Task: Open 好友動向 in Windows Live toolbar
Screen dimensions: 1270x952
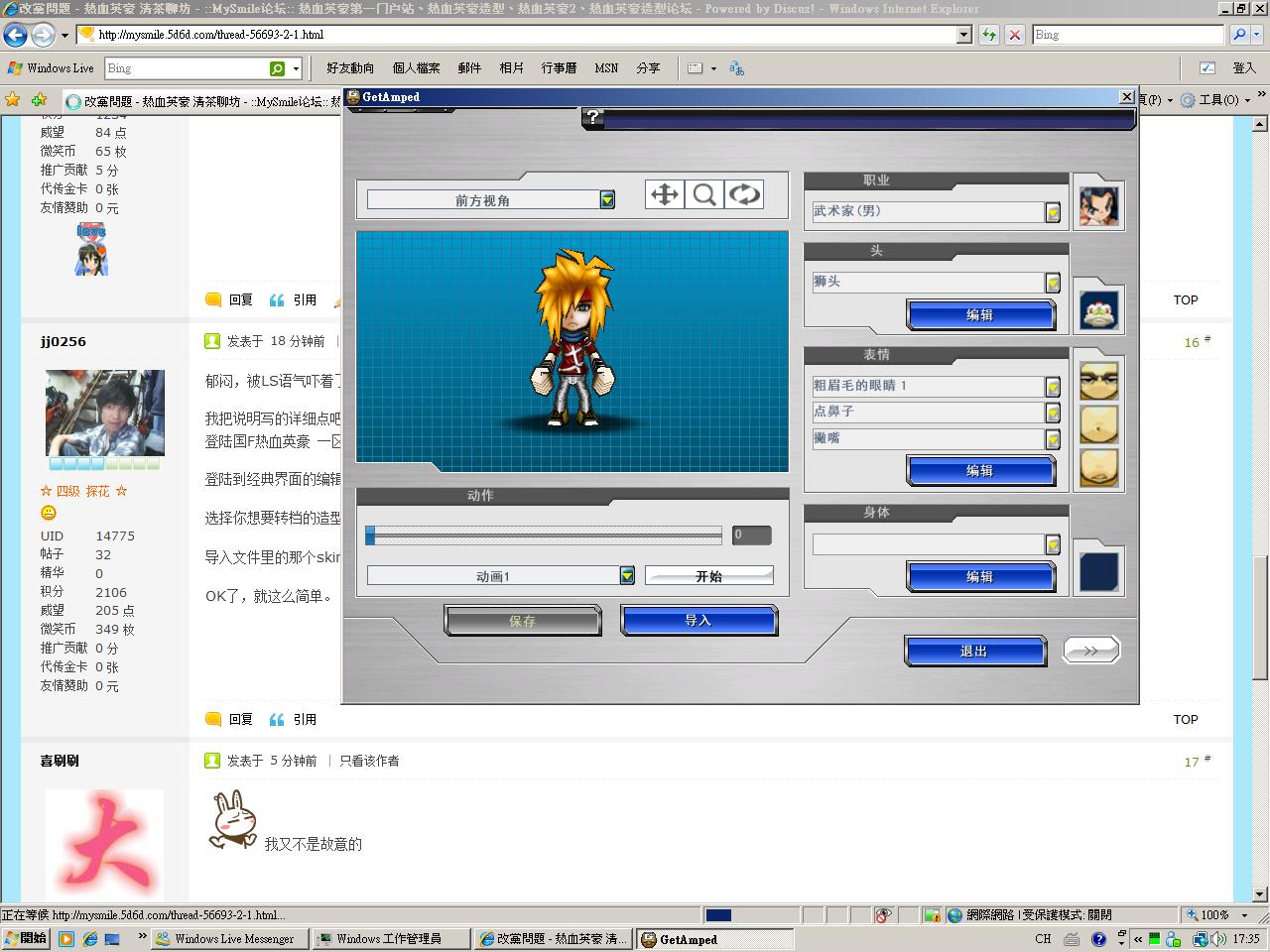Action: pos(350,68)
